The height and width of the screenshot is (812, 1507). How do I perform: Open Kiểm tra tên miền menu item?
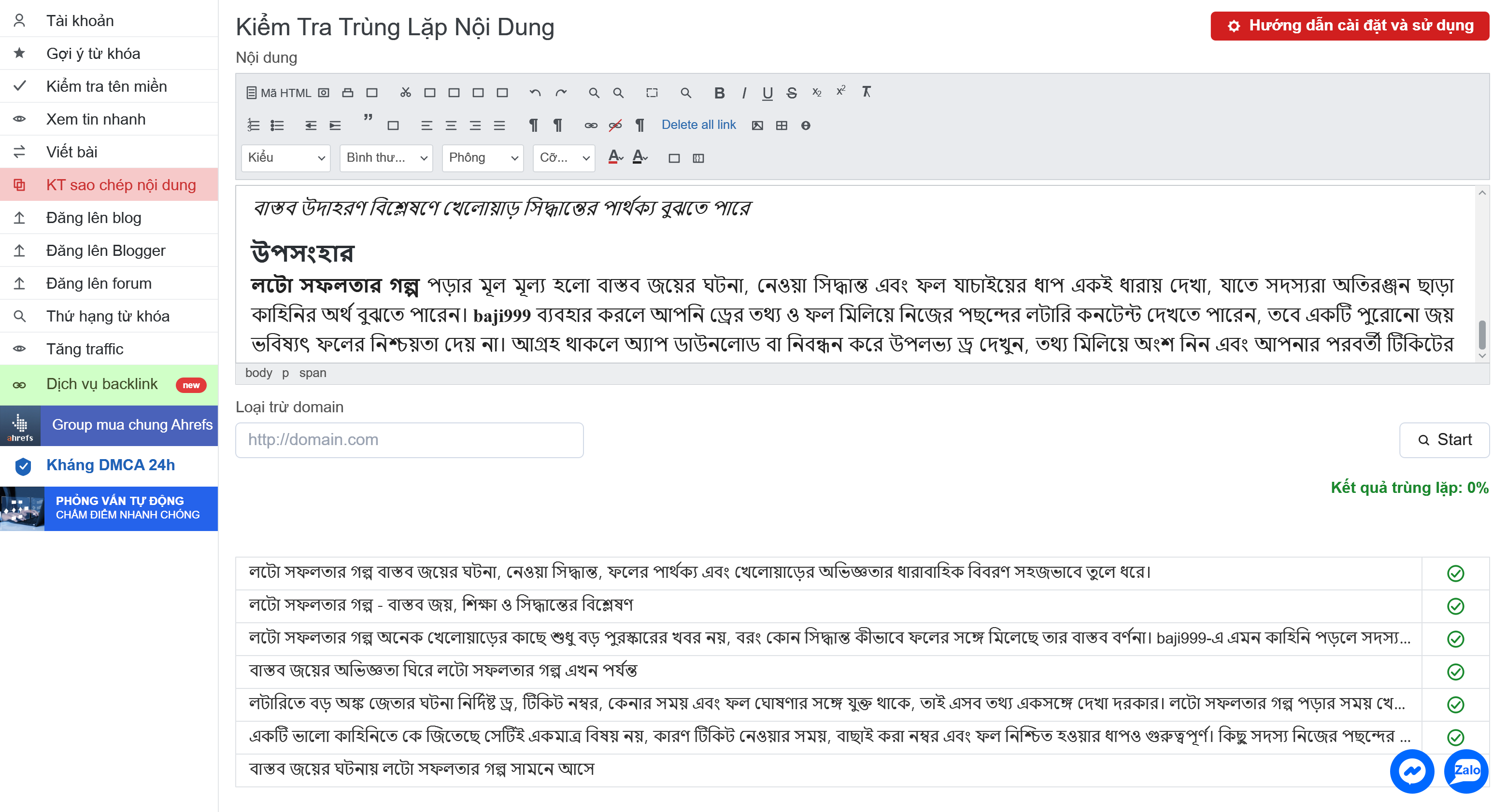(109, 86)
